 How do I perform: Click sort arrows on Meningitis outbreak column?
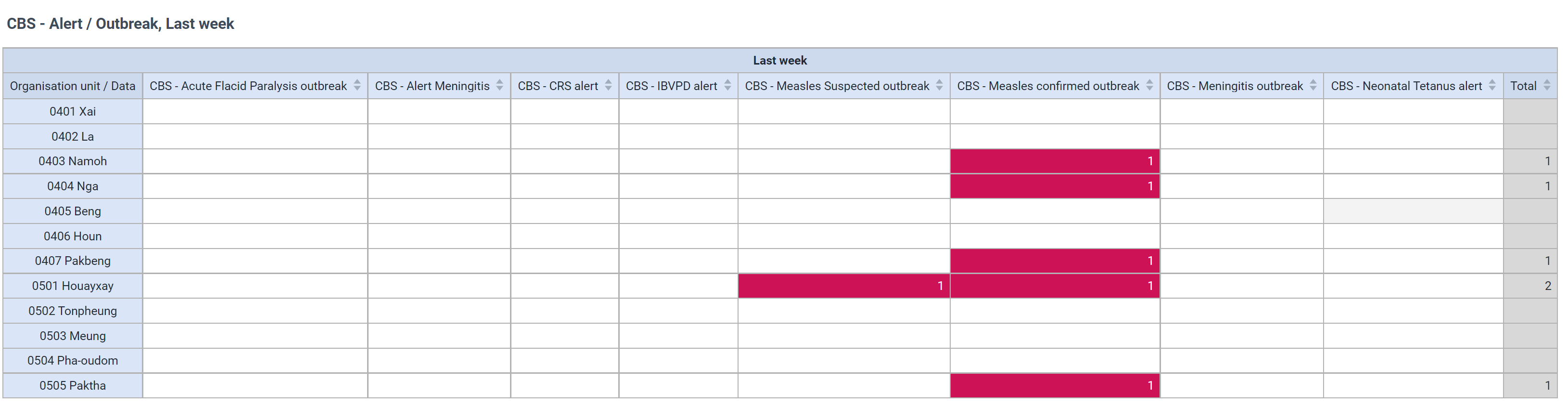point(1313,86)
